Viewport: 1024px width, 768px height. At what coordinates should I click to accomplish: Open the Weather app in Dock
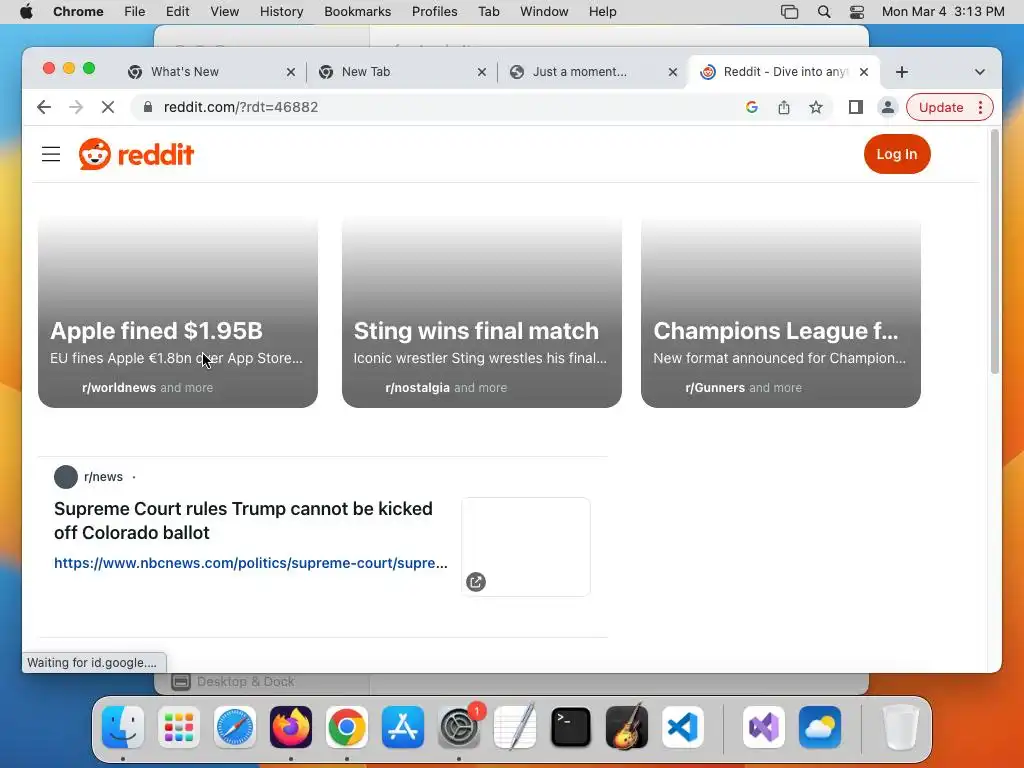(x=820, y=726)
